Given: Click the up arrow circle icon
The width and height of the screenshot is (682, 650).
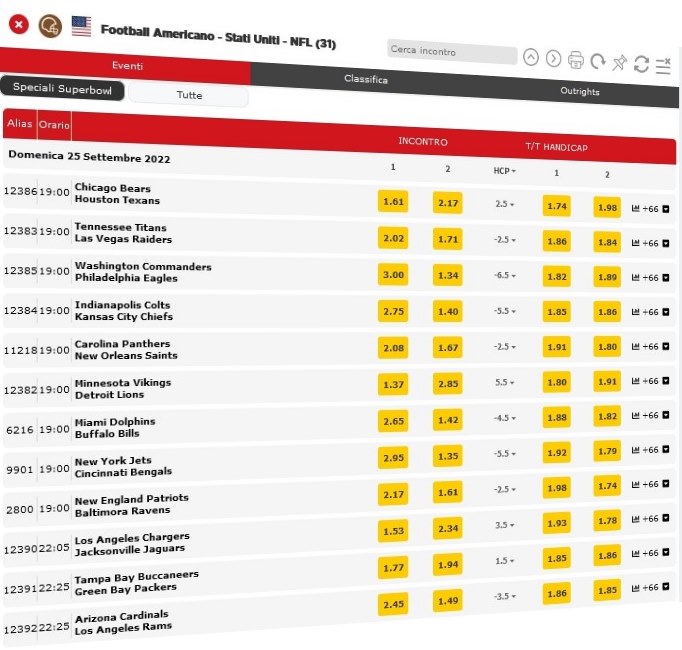Looking at the screenshot, I should tap(531, 57).
